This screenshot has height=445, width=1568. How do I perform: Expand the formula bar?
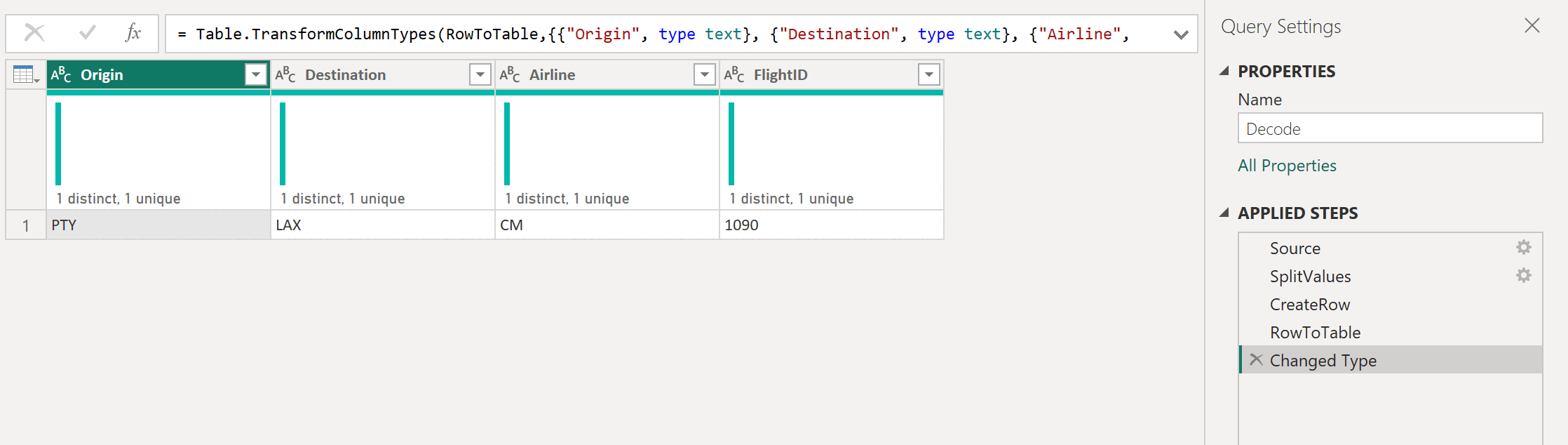click(1181, 34)
